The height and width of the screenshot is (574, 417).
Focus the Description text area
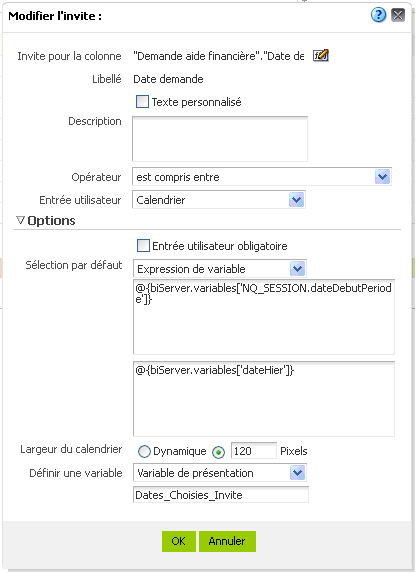220,139
